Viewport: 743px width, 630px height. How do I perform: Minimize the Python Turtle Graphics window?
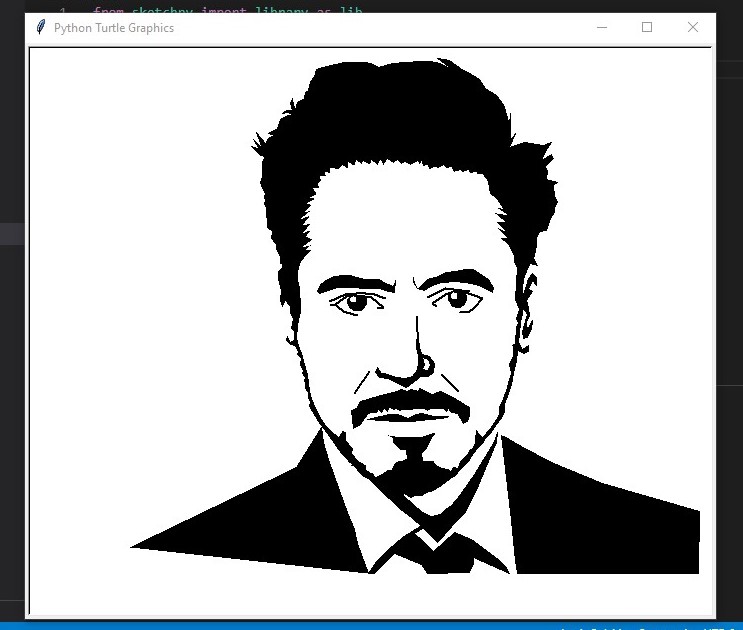click(602, 27)
